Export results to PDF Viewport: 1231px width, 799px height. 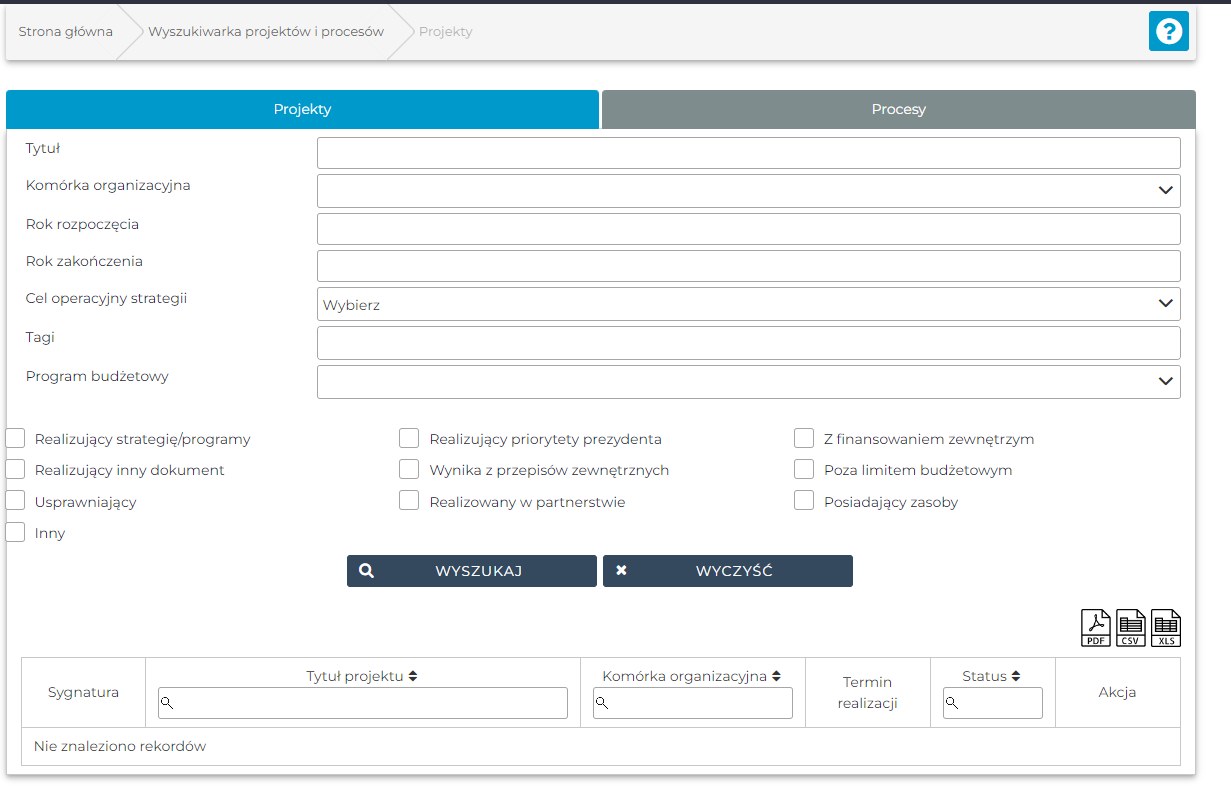tap(1096, 628)
